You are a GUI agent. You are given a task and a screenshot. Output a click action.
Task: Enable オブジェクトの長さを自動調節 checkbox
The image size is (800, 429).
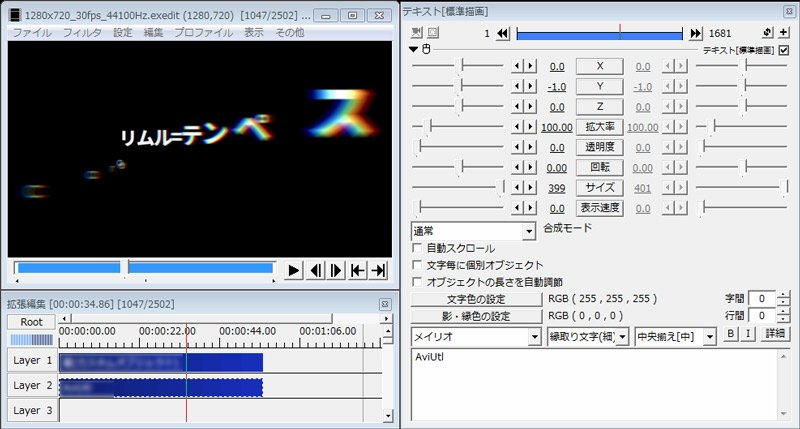click(417, 282)
